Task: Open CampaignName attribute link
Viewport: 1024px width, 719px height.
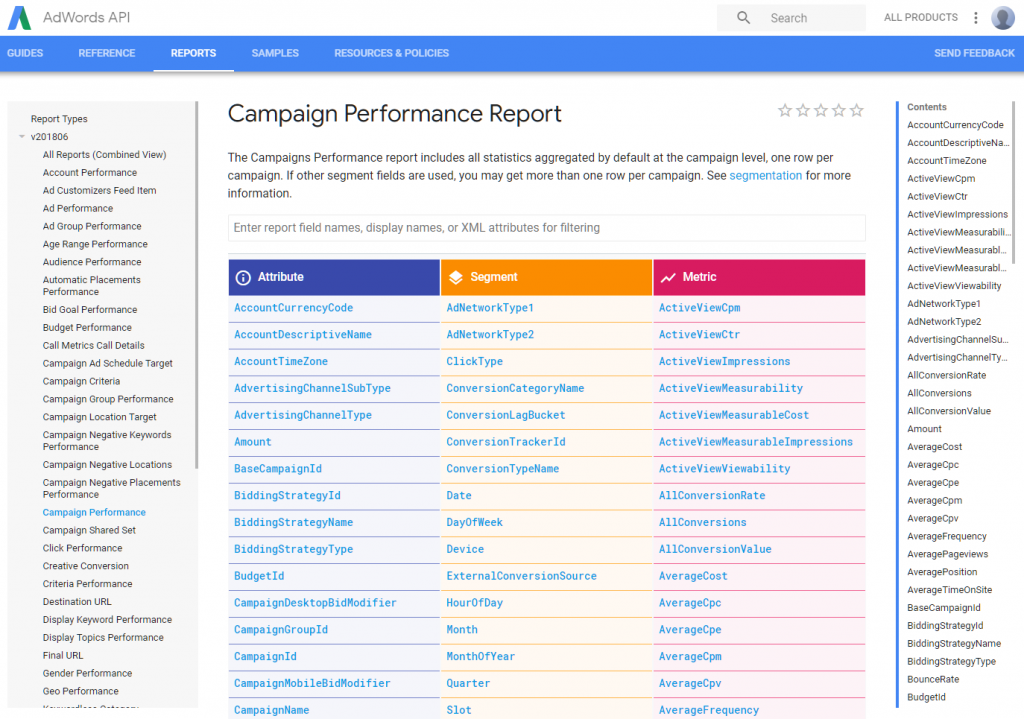Action: click(271, 710)
